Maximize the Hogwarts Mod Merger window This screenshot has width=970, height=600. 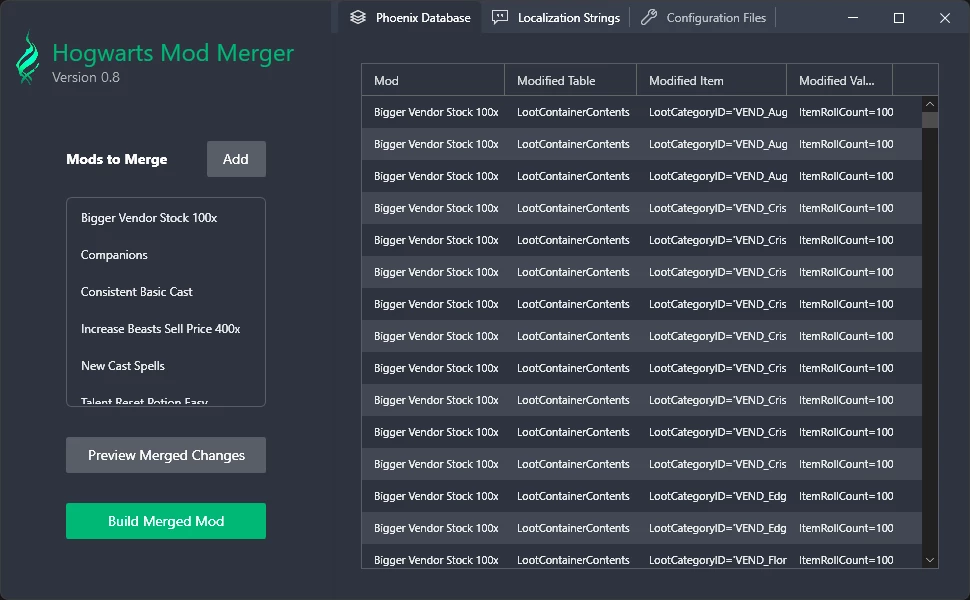[x=898, y=18]
